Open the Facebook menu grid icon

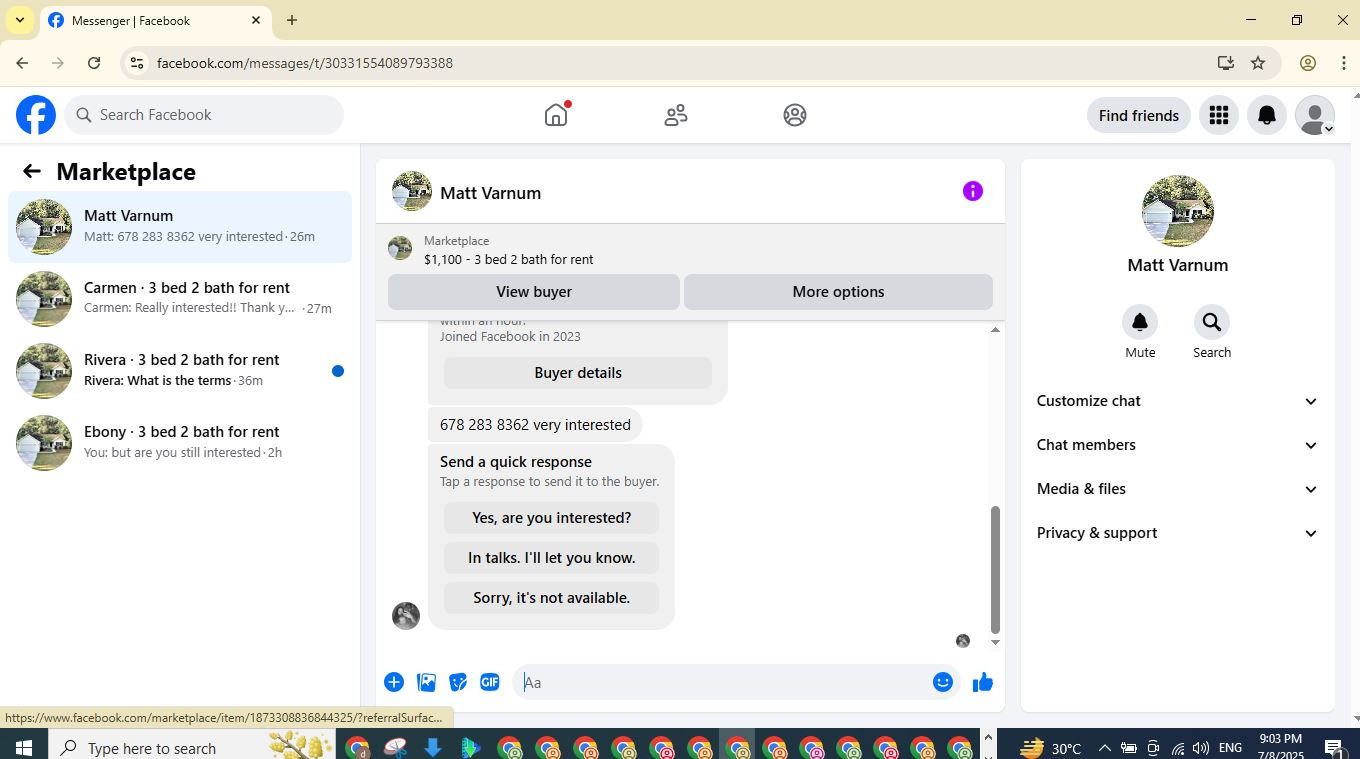point(1218,115)
